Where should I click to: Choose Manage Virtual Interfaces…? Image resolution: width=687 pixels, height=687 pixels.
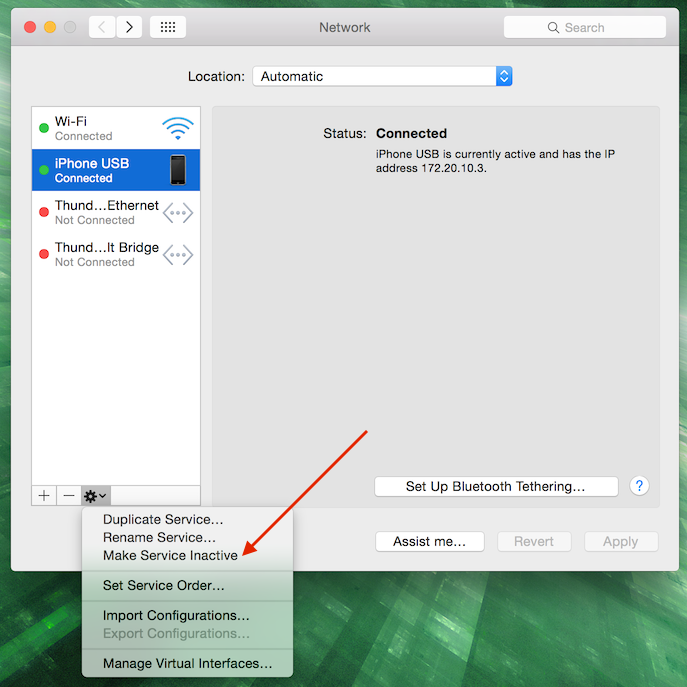coord(187,663)
